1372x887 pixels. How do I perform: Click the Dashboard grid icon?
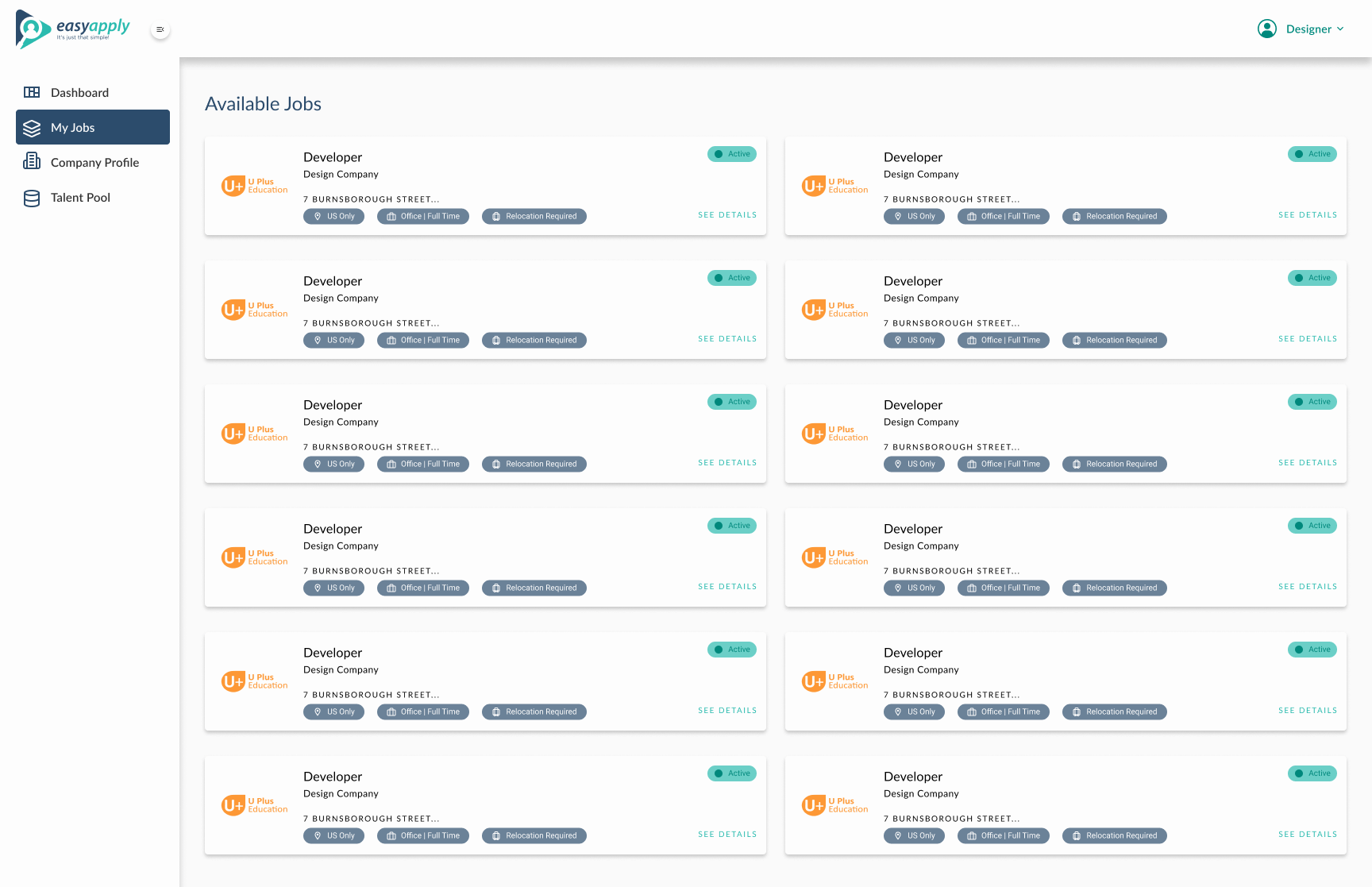[32, 92]
